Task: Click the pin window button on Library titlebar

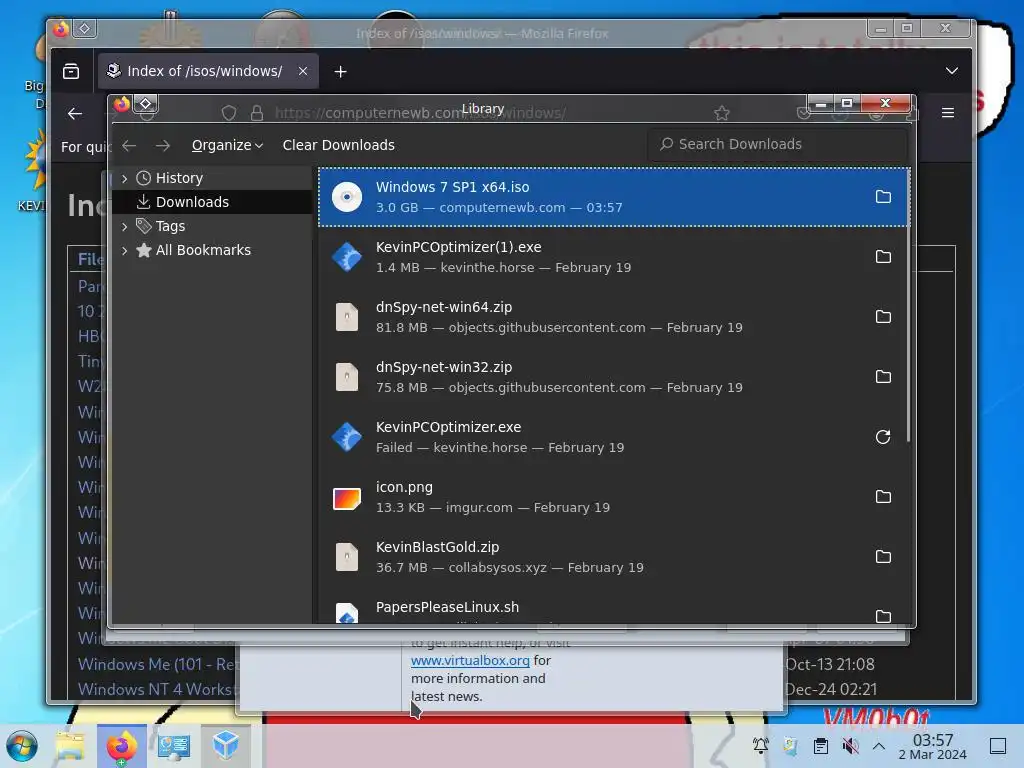Action: 146,103
